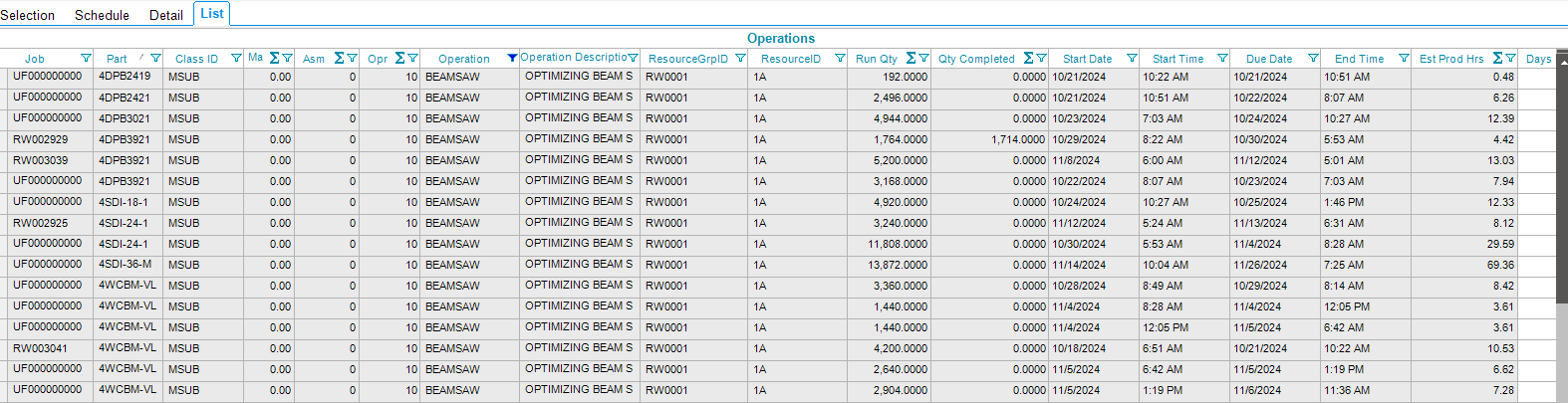Viewport: 1568px width, 403px height.
Task: Click the Opr column summary sigma icon
Action: [x=400, y=58]
